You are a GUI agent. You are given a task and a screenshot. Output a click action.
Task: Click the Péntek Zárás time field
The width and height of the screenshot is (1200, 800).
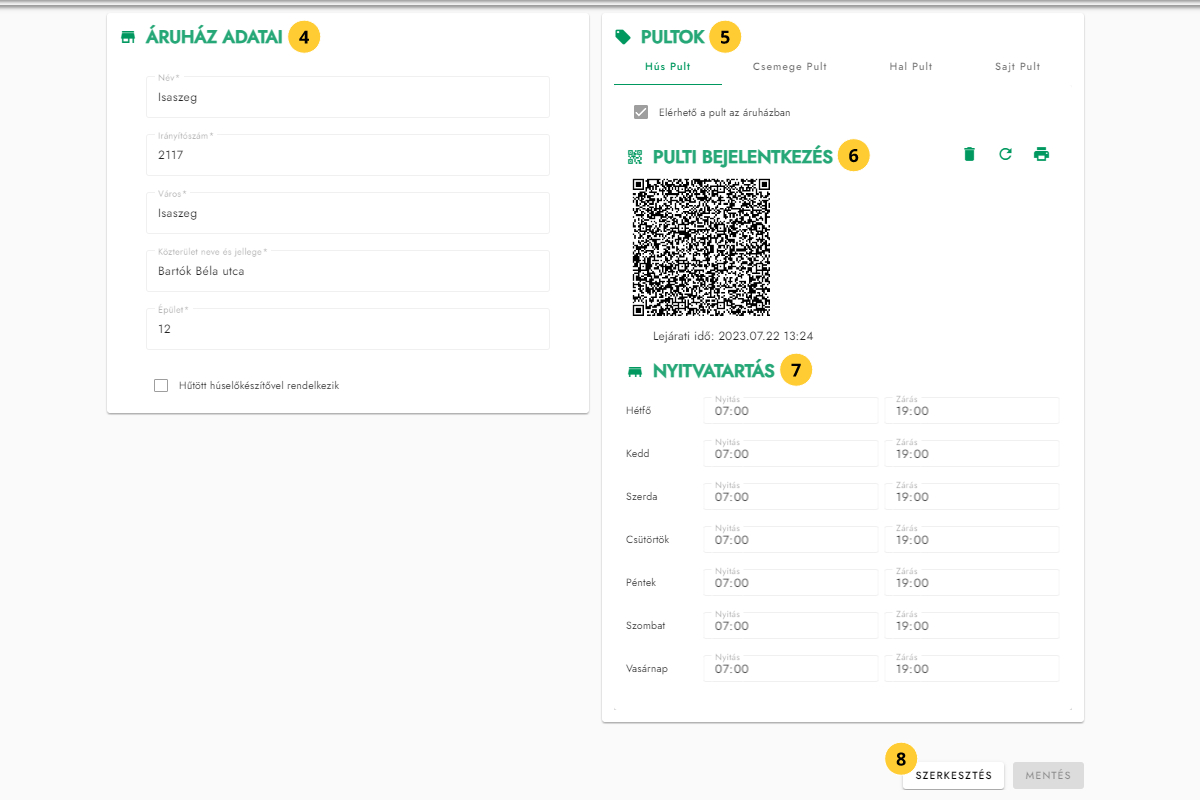[x=972, y=583]
